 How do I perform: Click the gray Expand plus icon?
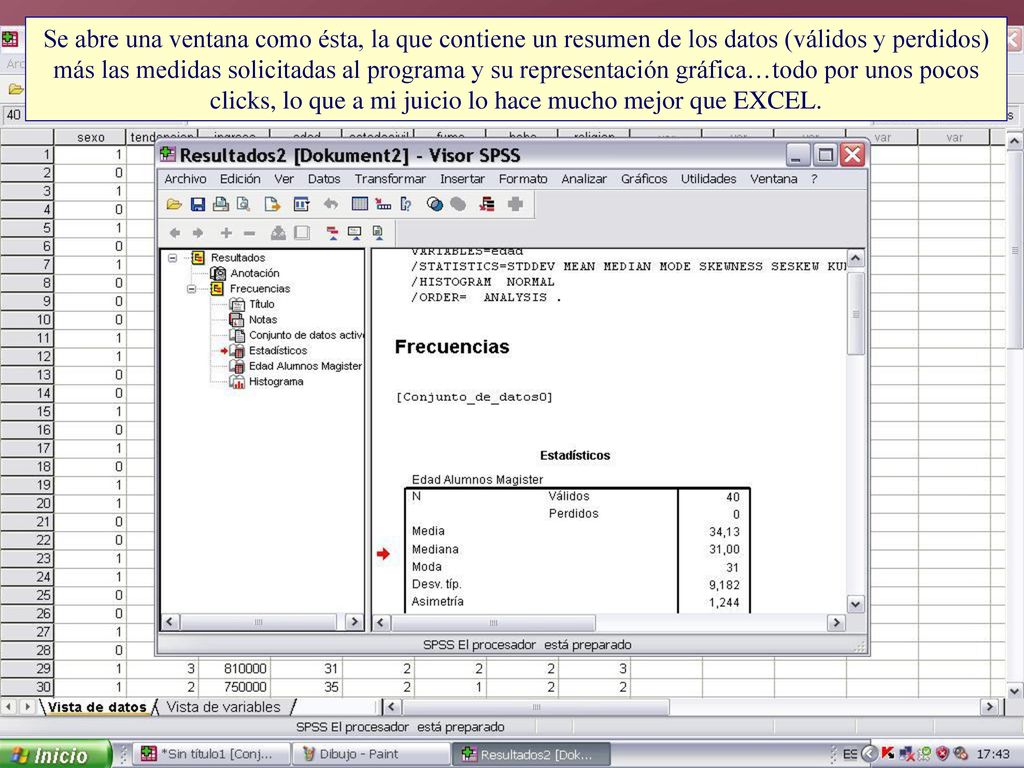tap(226, 232)
